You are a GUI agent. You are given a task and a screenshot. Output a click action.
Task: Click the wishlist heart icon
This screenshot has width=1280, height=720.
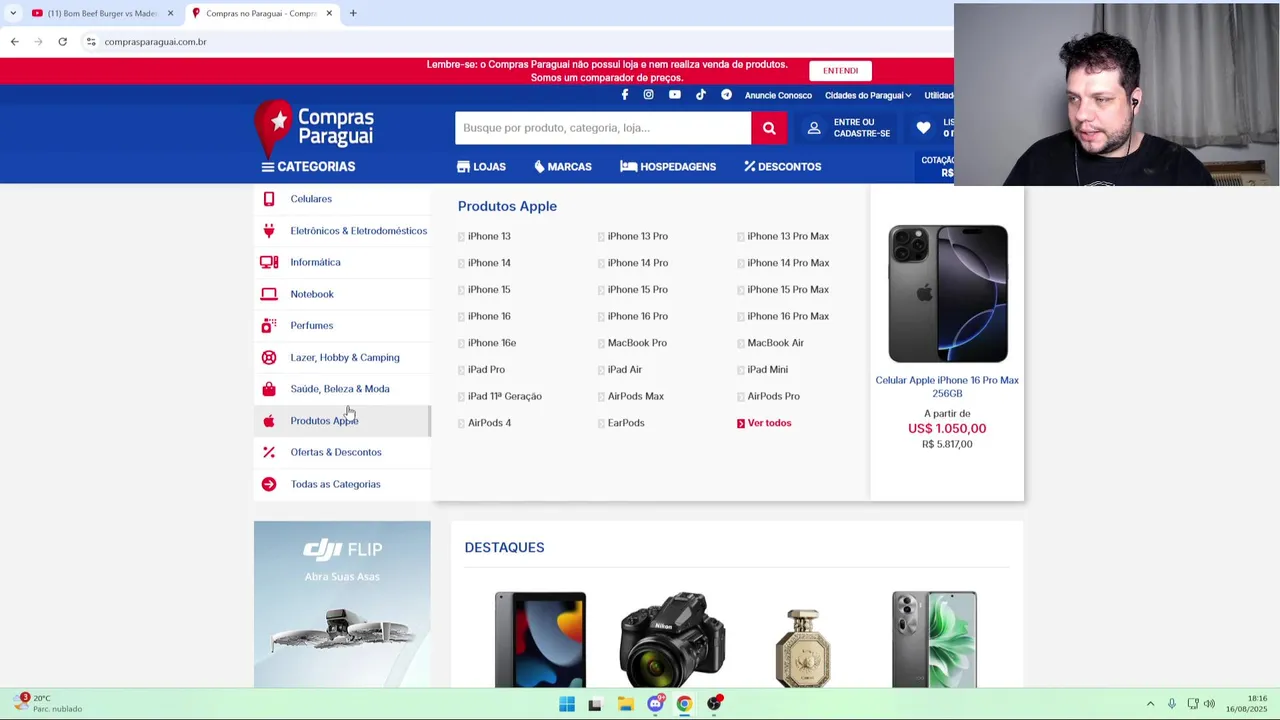[x=923, y=128]
